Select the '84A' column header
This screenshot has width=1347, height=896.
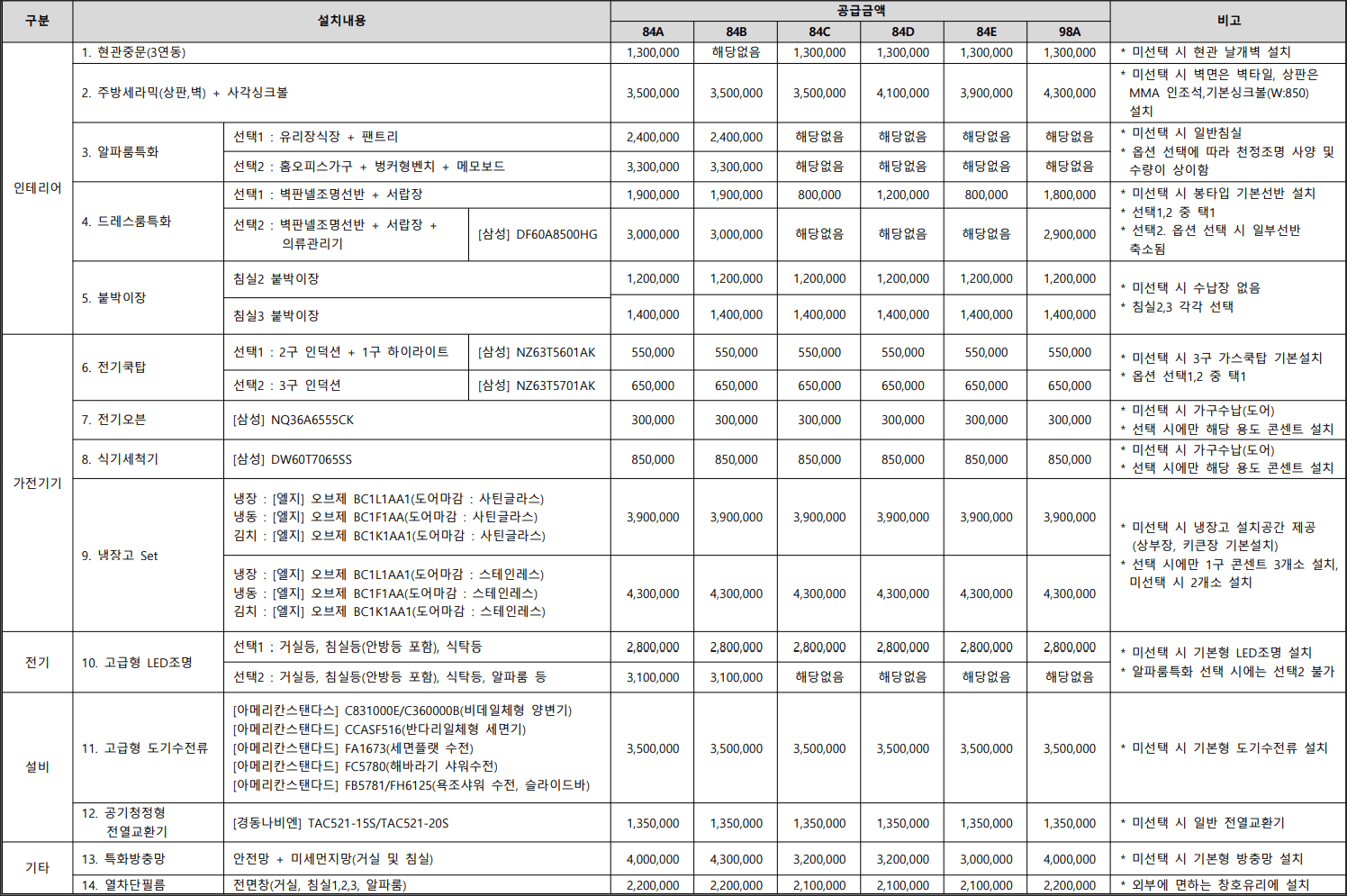[x=653, y=32]
